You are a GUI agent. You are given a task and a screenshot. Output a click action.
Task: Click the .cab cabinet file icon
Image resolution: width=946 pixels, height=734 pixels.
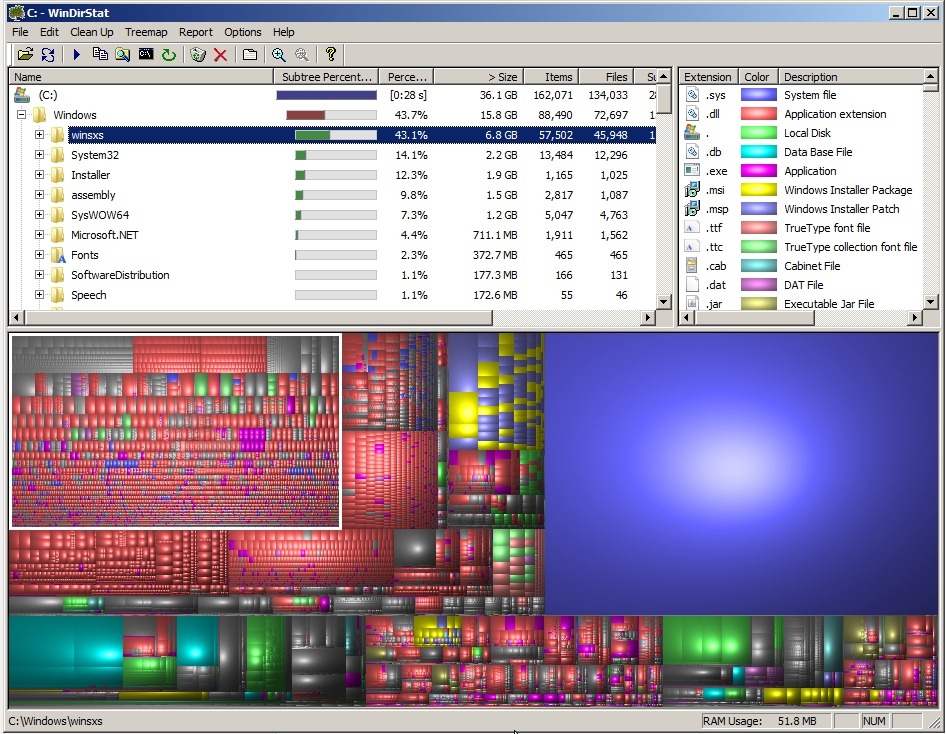coord(692,266)
